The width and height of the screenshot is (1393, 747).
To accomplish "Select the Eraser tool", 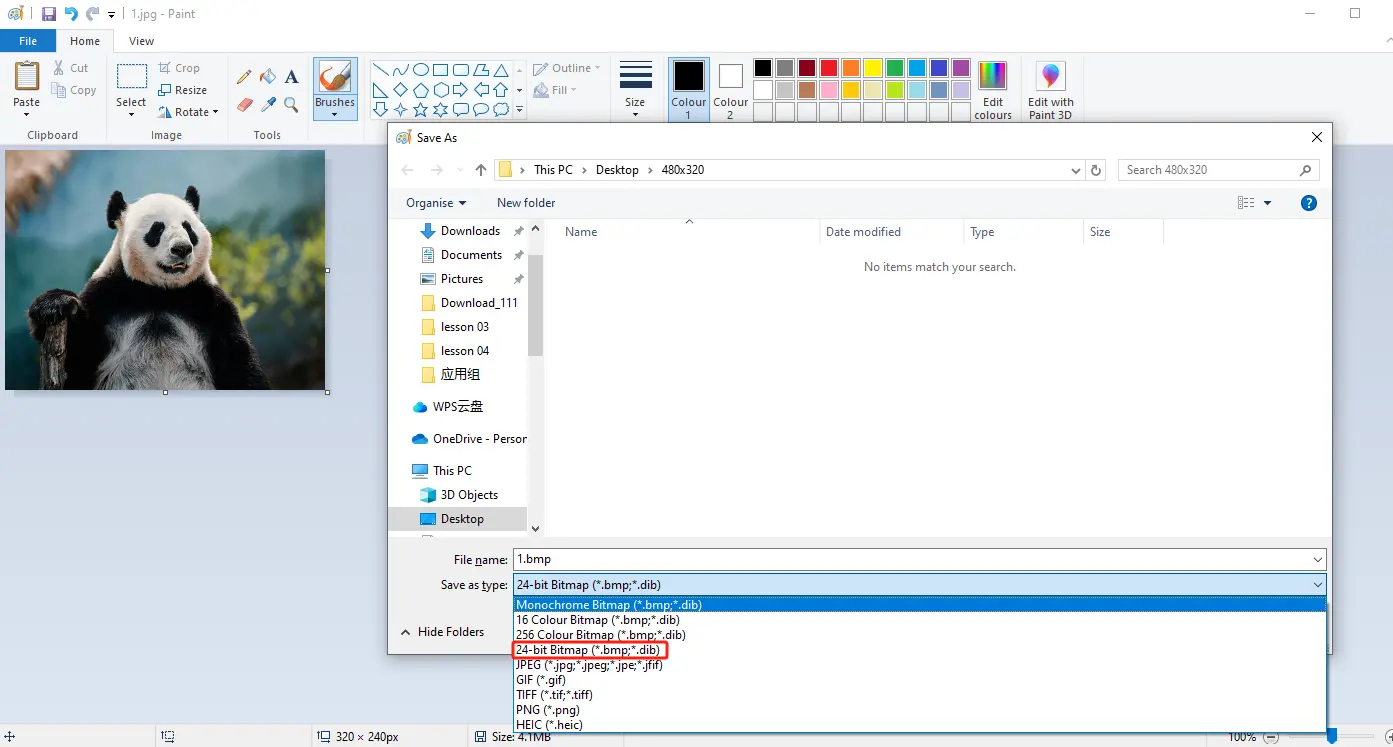I will (244, 104).
